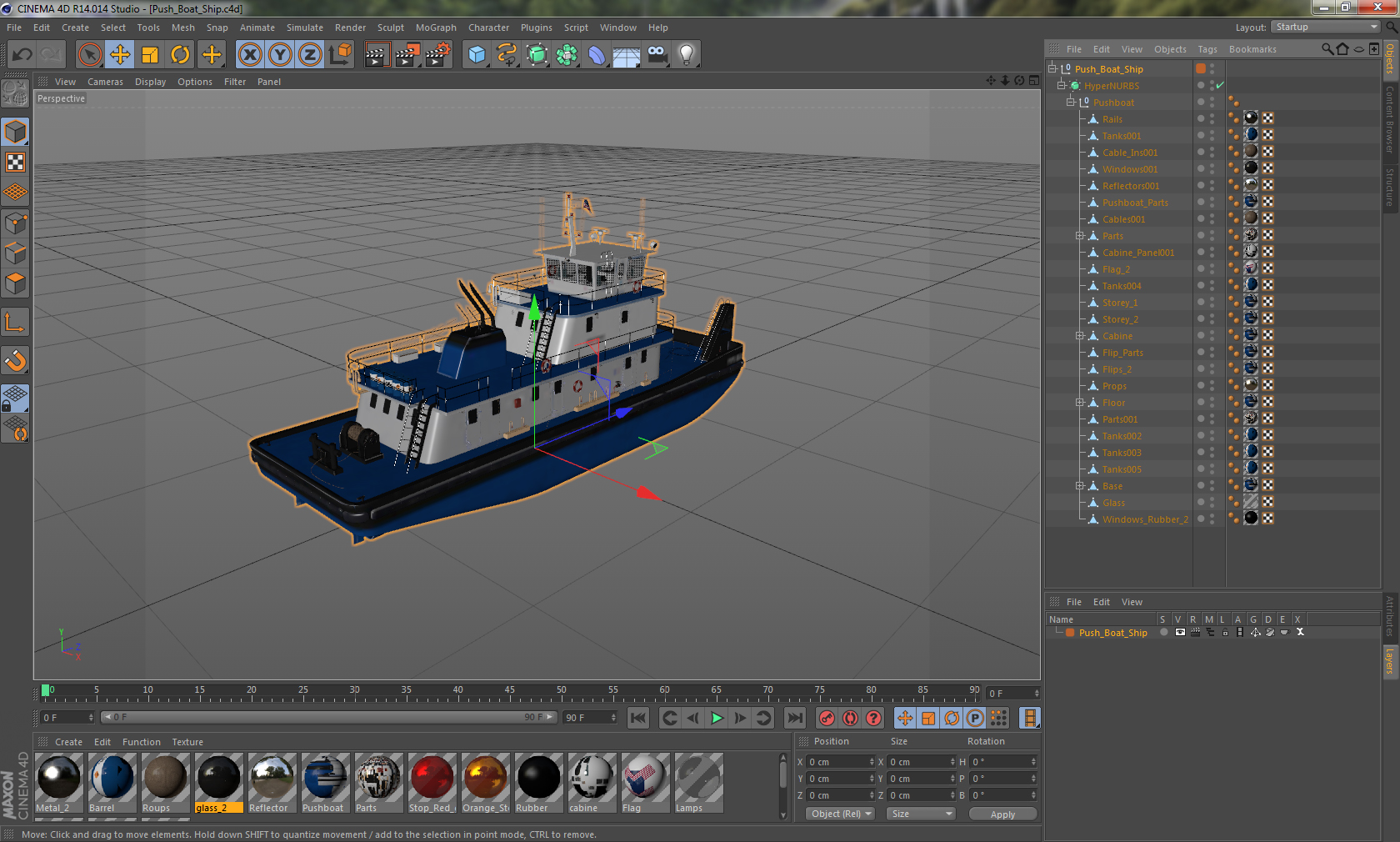Open material manager Texture menu
This screenshot has height=842, width=1400.
click(187, 742)
